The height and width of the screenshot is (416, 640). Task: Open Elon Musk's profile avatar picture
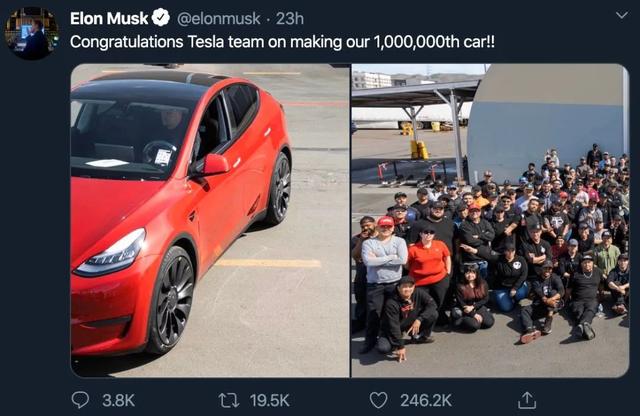pyautogui.click(x=31, y=33)
